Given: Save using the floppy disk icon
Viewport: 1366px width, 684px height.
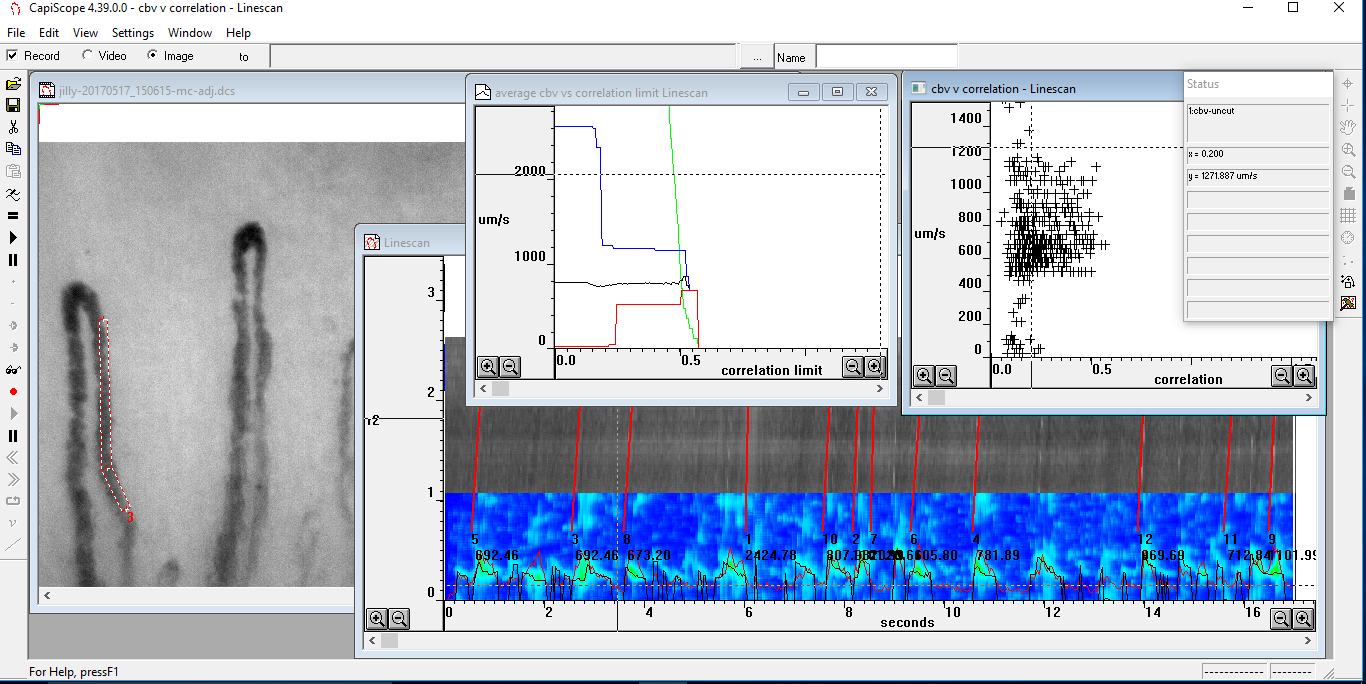Looking at the screenshot, I should click(x=13, y=105).
